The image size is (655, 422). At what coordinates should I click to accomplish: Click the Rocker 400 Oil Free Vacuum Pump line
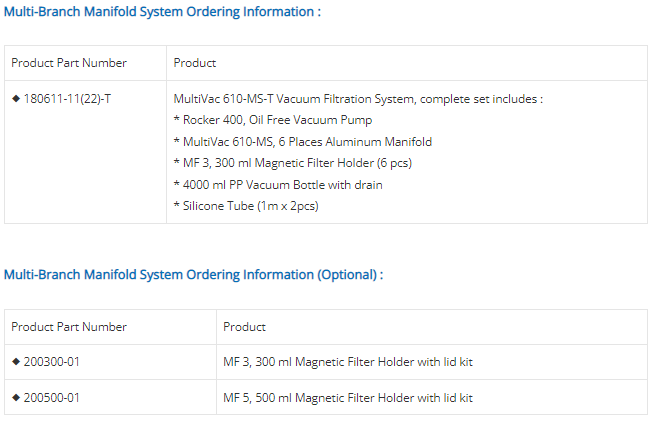(x=273, y=120)
